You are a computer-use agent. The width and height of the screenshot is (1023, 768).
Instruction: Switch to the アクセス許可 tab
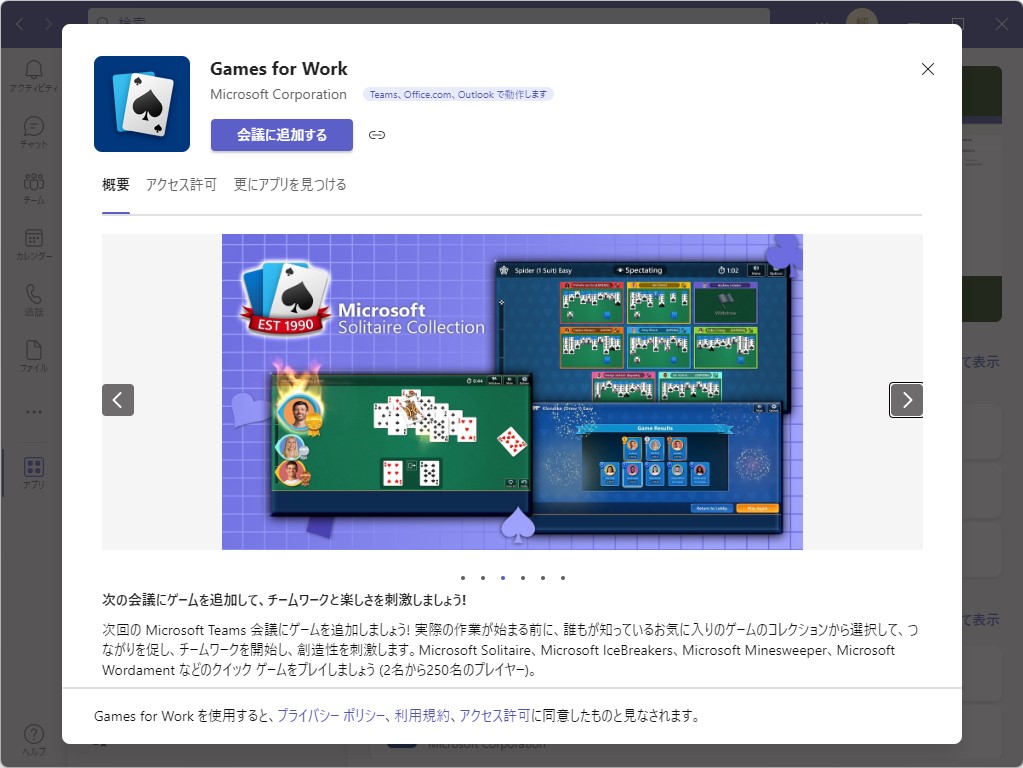182,185
